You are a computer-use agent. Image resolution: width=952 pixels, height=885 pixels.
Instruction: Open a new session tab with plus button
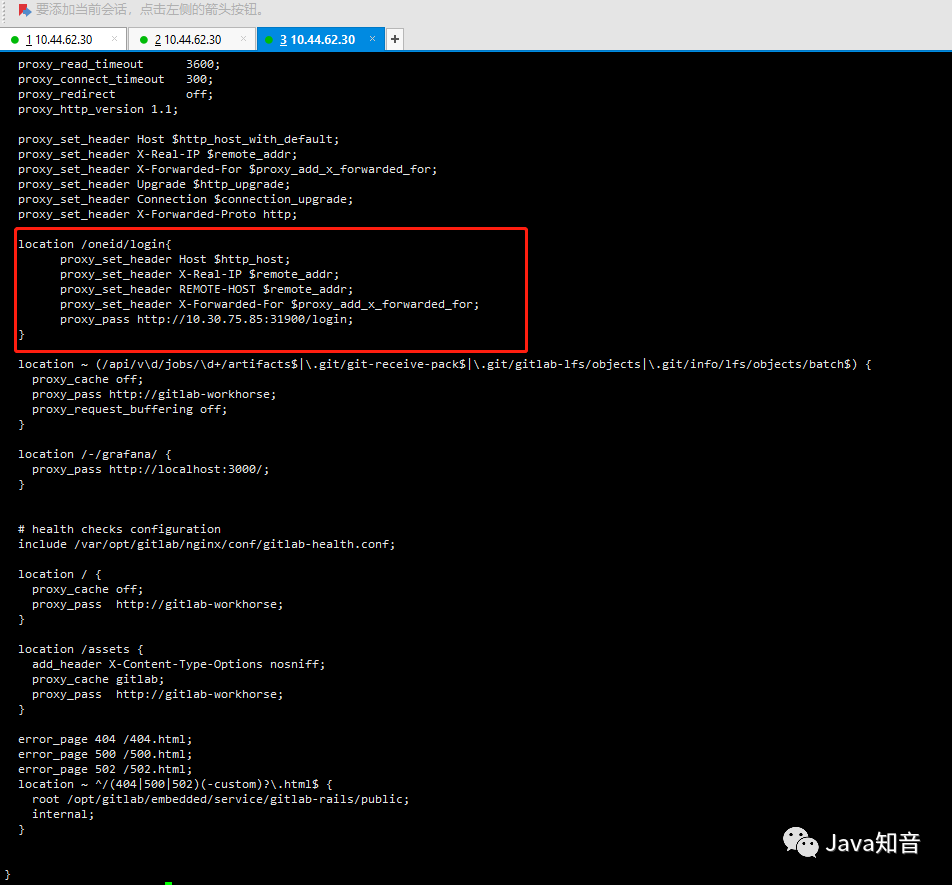coord(395,39)
